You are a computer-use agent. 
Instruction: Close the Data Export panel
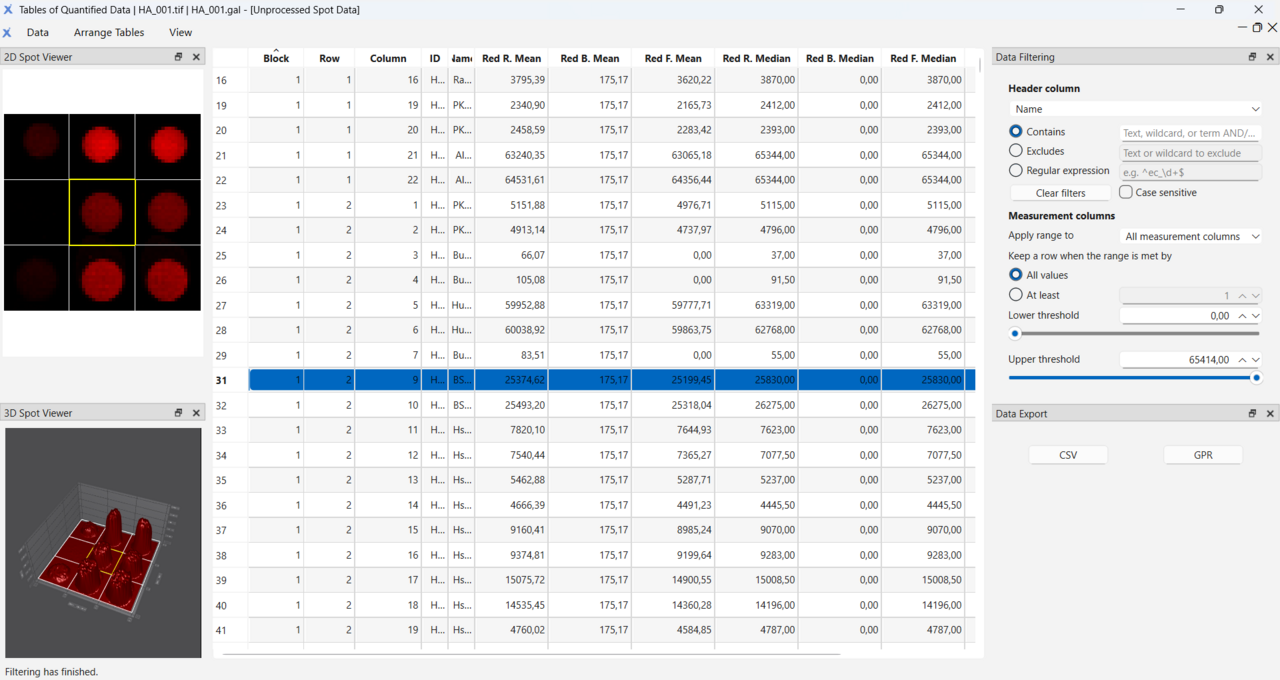(x=1270, y=413)
